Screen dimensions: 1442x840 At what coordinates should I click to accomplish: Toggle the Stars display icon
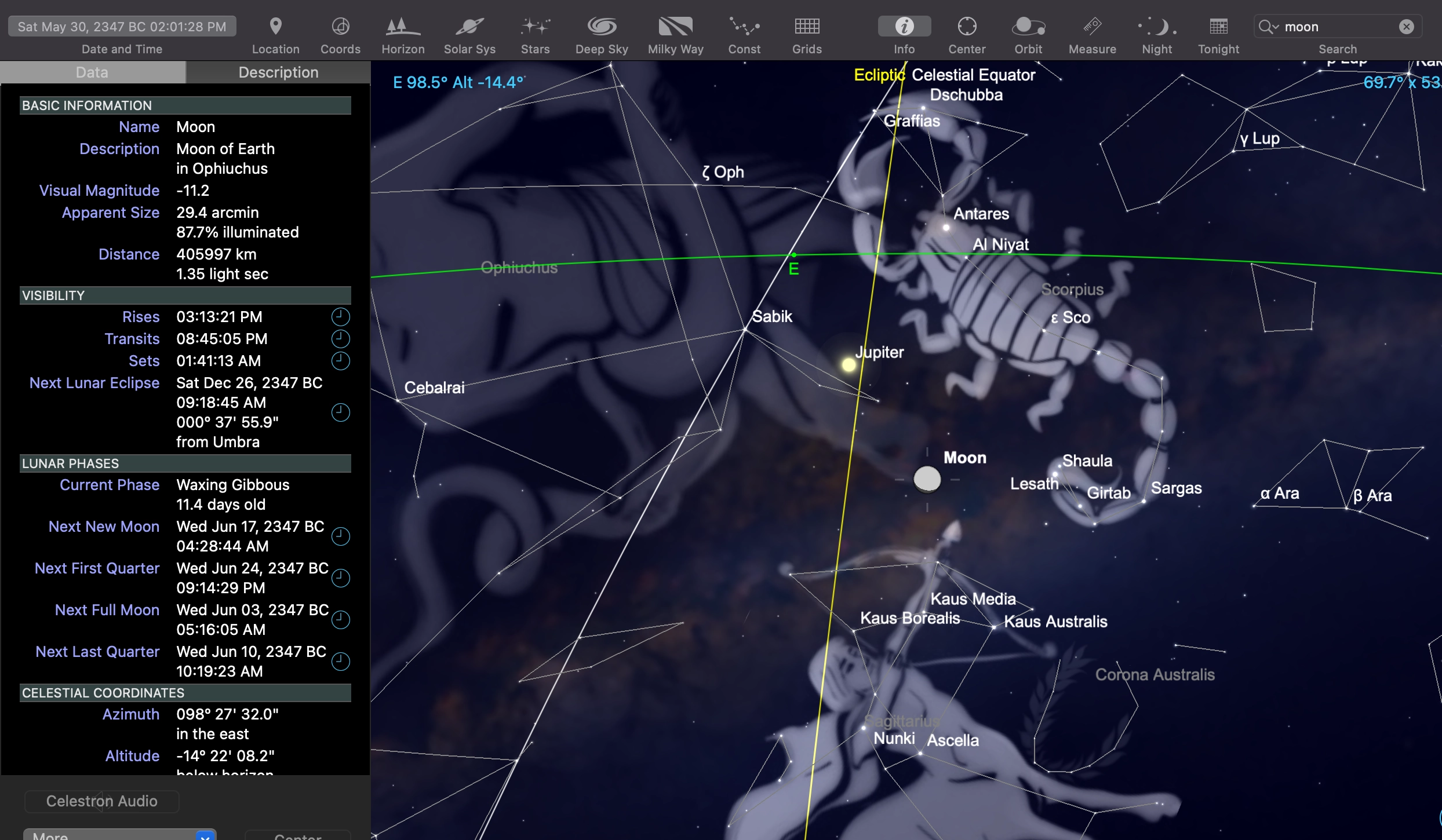[535, 27]
